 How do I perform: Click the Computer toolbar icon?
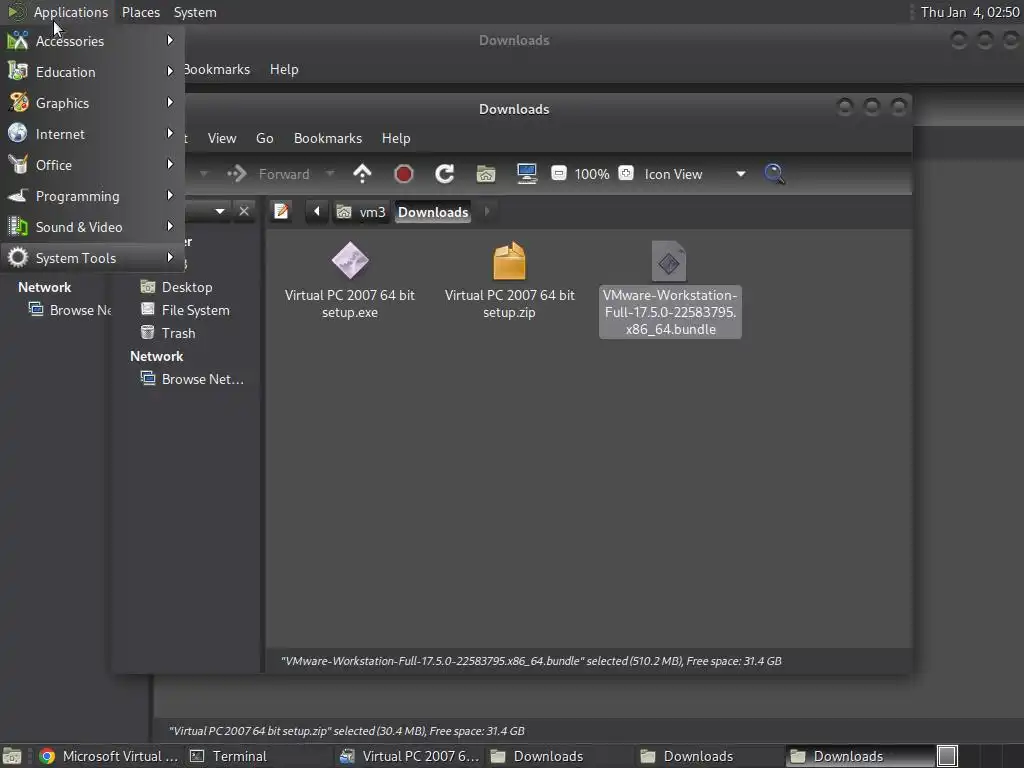[526, 174]
